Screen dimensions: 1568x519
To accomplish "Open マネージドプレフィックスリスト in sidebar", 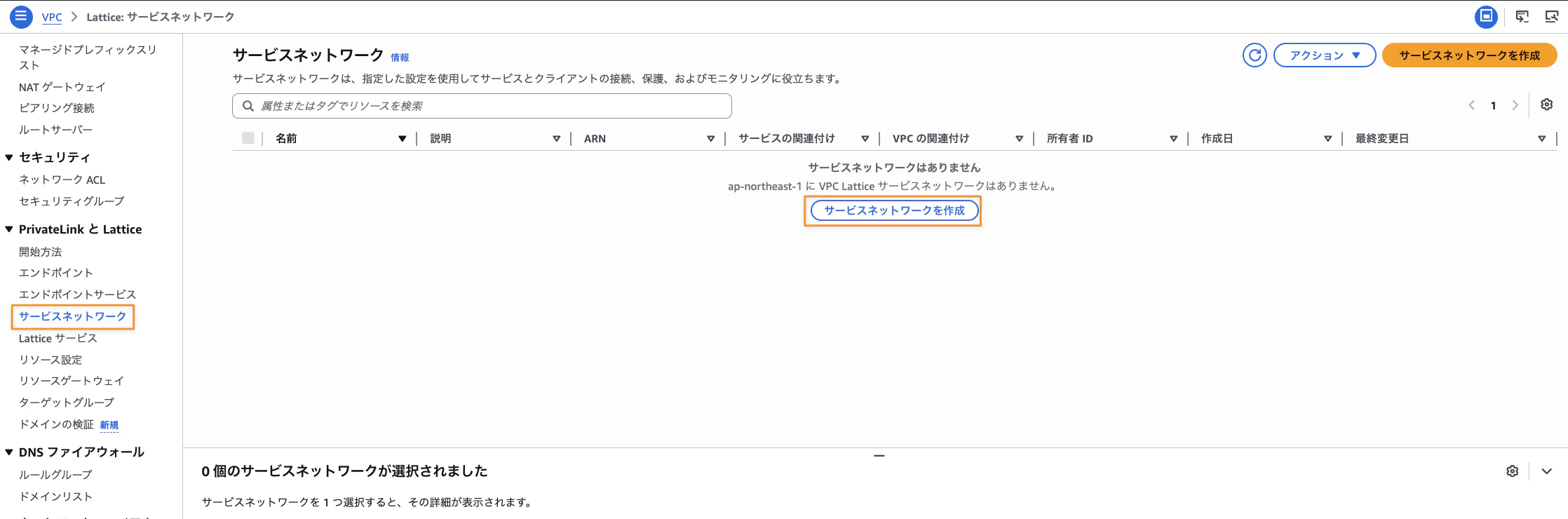I will pos(88,58).
